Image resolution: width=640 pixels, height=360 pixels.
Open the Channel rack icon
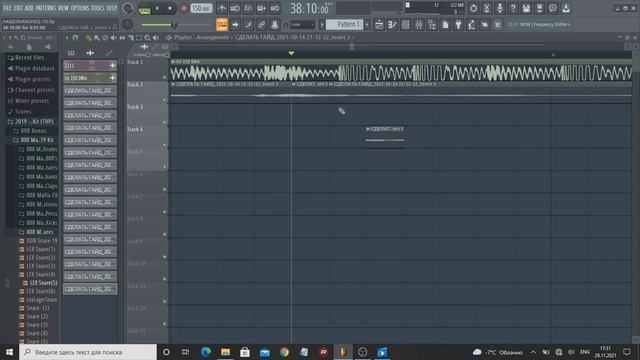405,24
